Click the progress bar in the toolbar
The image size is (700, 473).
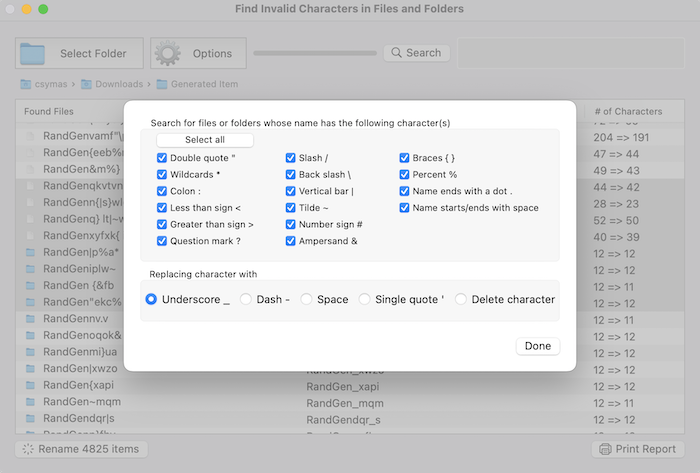pyautogui.click(x=314, y=53)
